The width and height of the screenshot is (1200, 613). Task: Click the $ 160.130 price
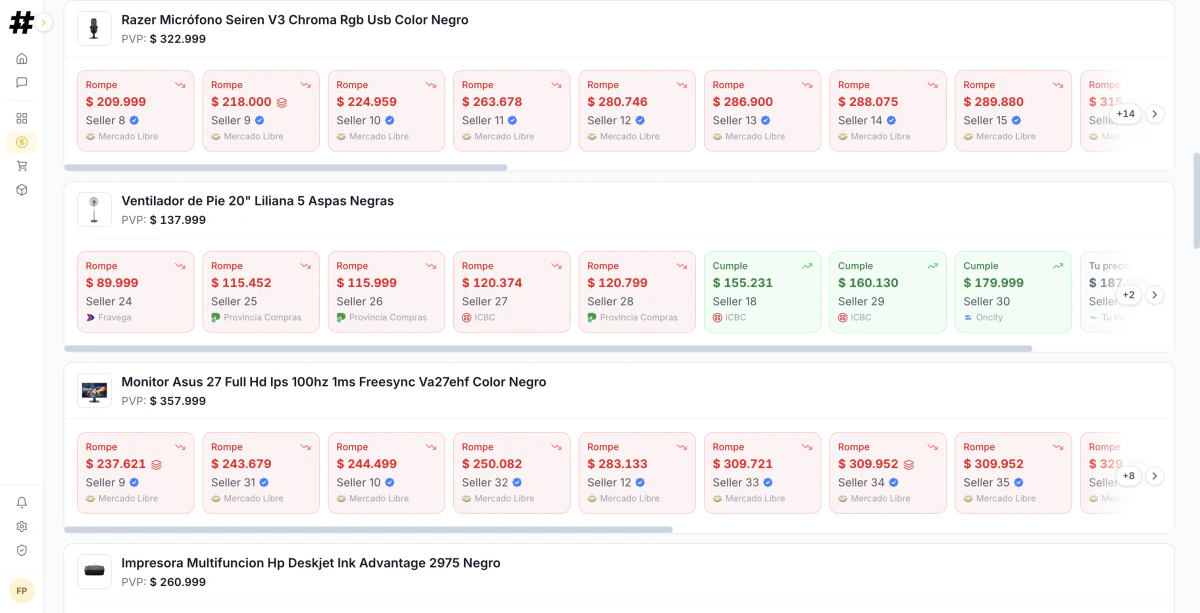click(x=868, y=283)
